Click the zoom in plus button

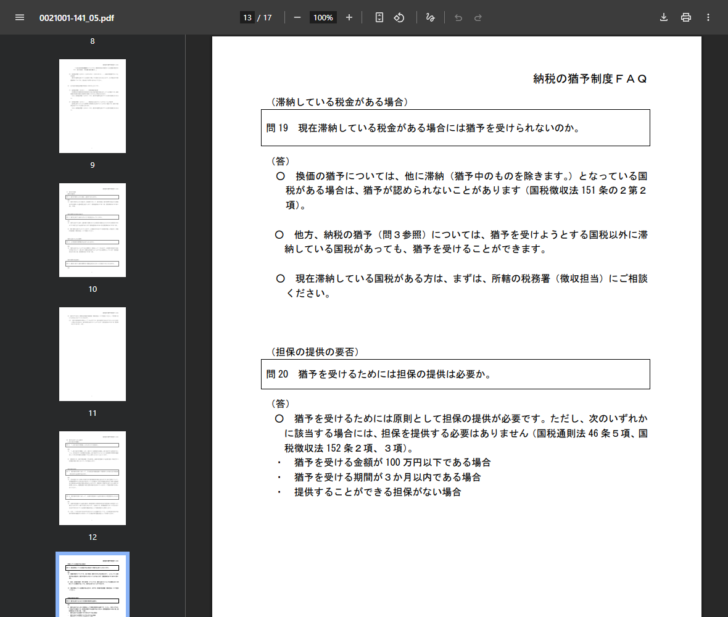pos(349,18)
